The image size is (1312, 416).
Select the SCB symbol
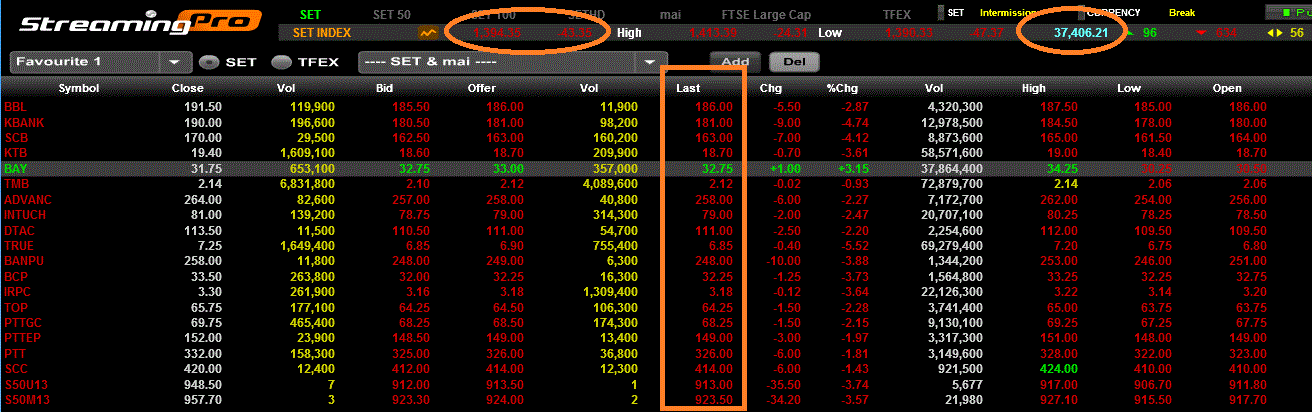click(16, 137)
